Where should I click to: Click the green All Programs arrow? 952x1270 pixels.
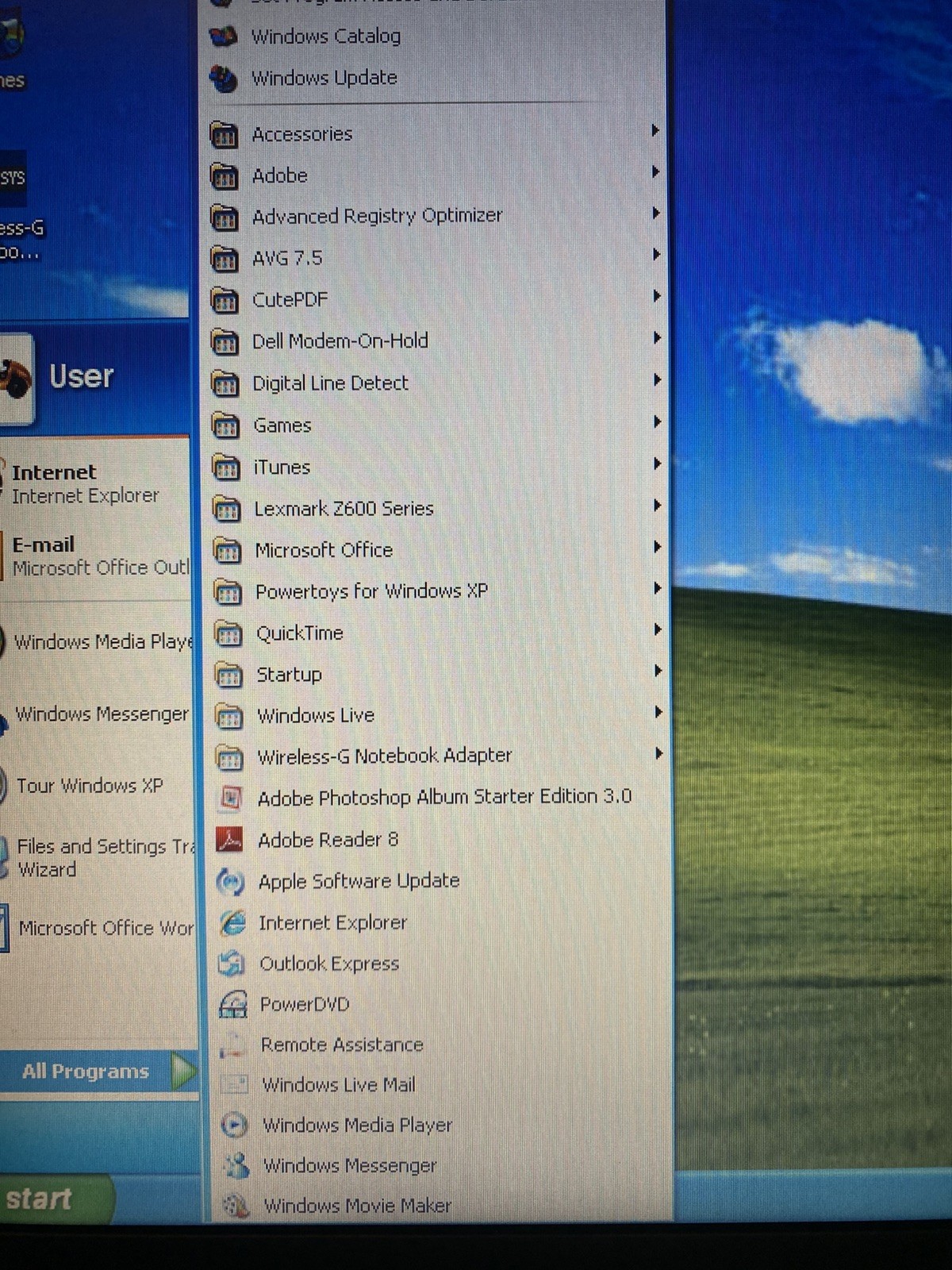[x=183, y=1072]
